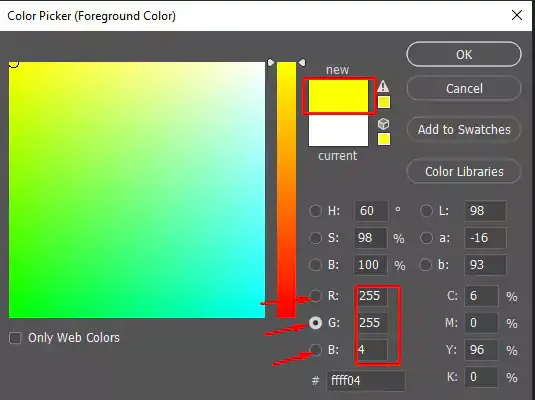Select the RGB blue B radio button
The height and width of the screenshot is (400, 535).
click(x=315, y=349)
